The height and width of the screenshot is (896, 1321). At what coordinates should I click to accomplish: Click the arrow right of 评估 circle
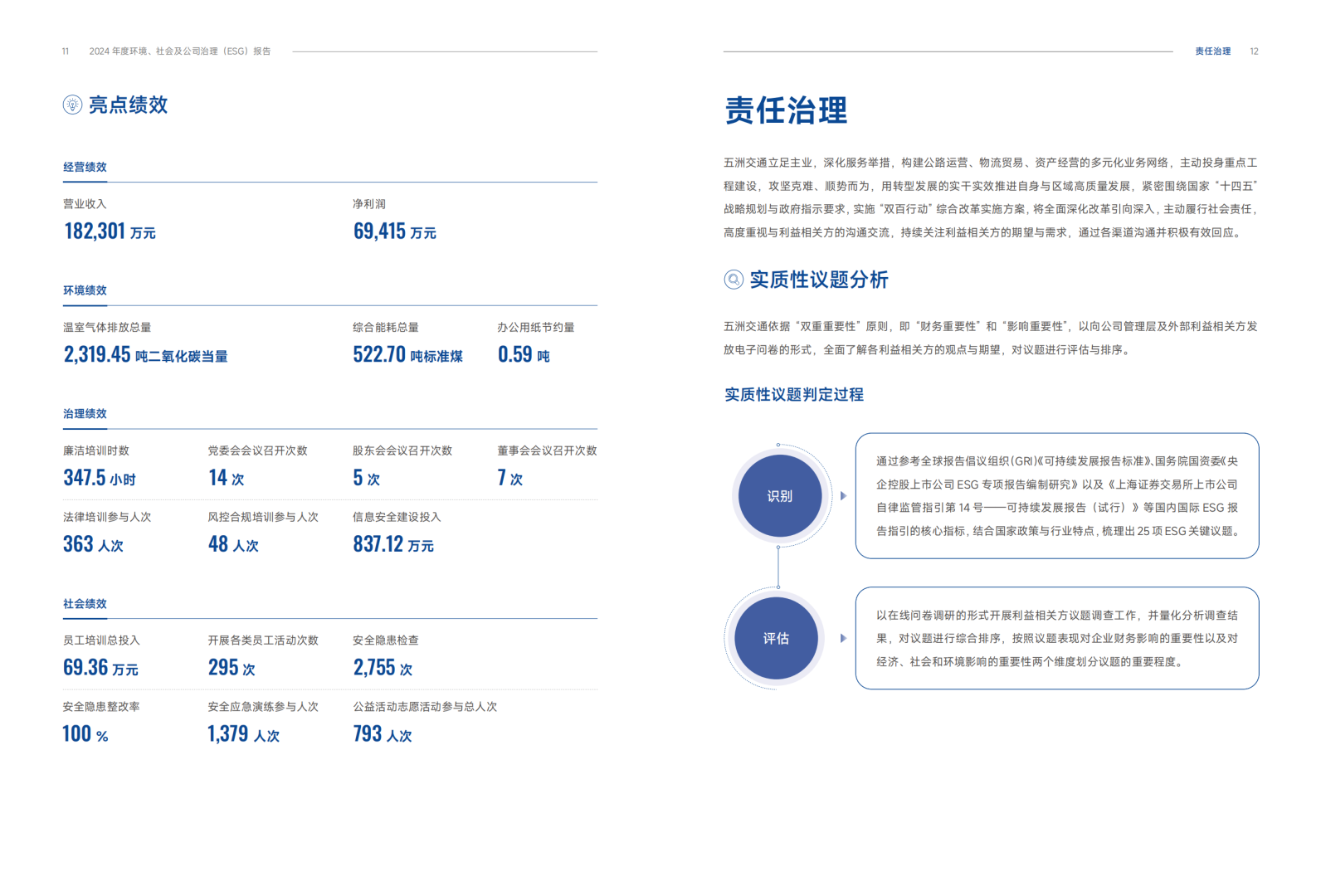click(x=843, y=638)
